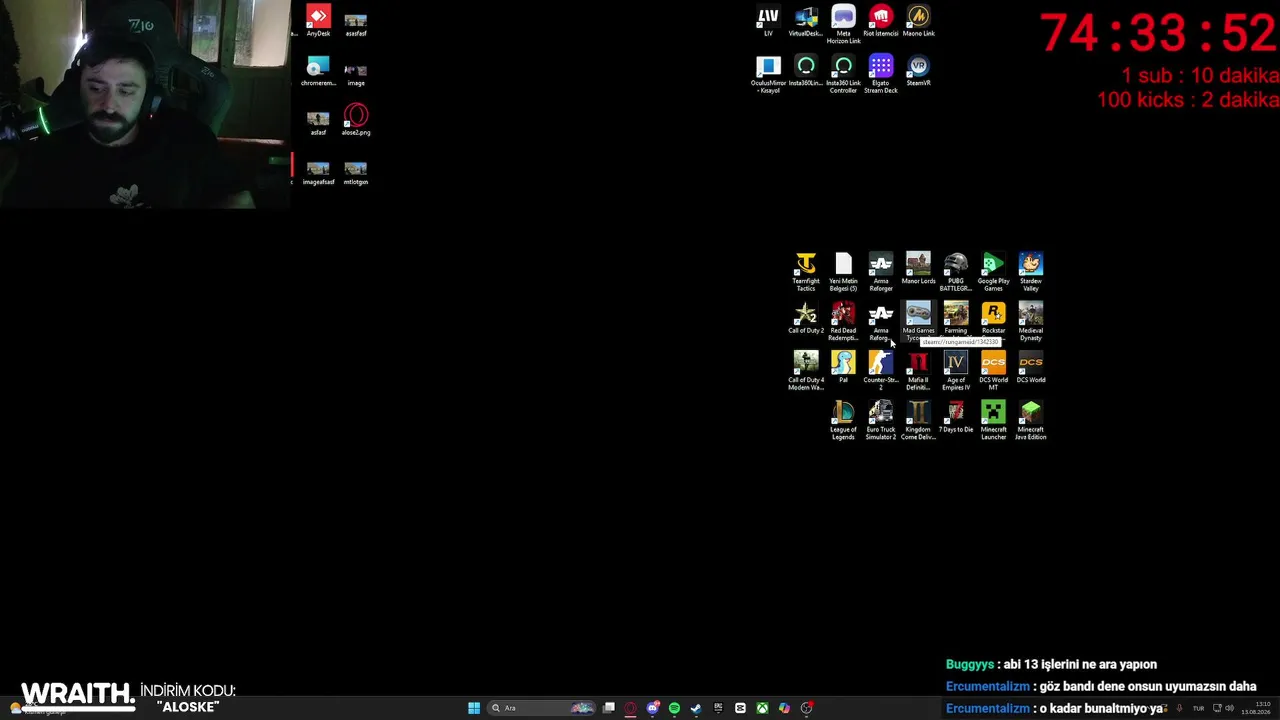Viewport: 1280px width, 720px height.
Task: Open the Xbox app from taskbar
Action: coord(762,708)
